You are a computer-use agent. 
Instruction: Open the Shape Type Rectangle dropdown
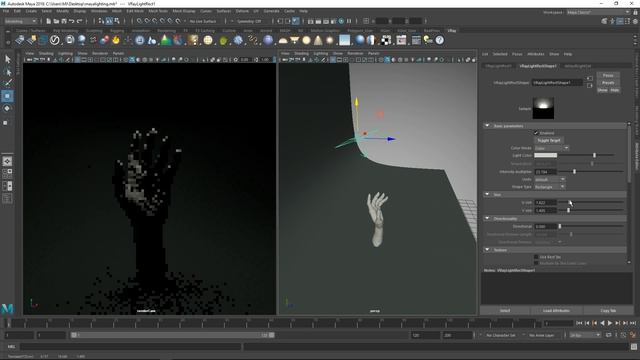[550, 187]
